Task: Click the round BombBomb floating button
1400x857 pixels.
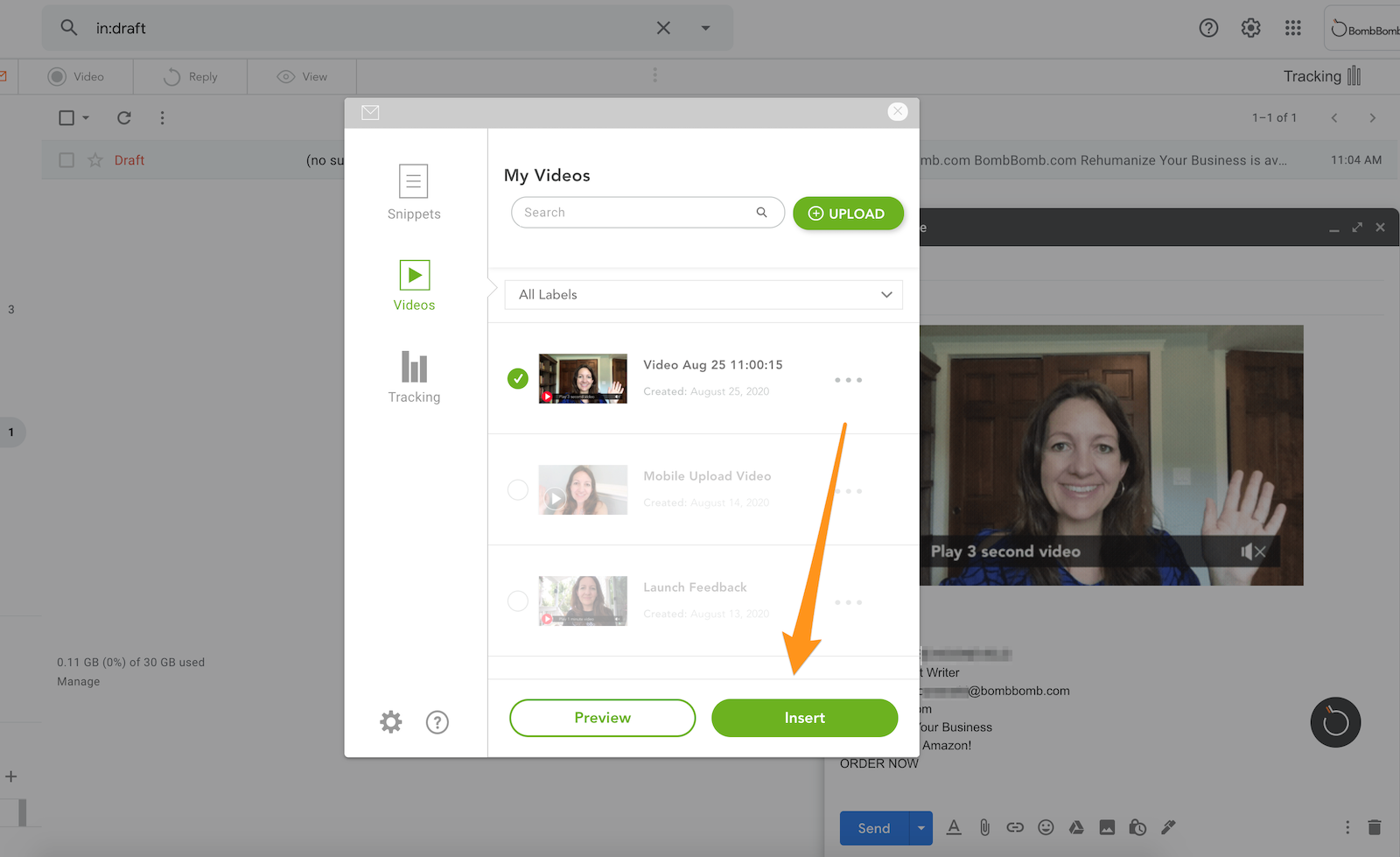Action: tap(1335, 722)
